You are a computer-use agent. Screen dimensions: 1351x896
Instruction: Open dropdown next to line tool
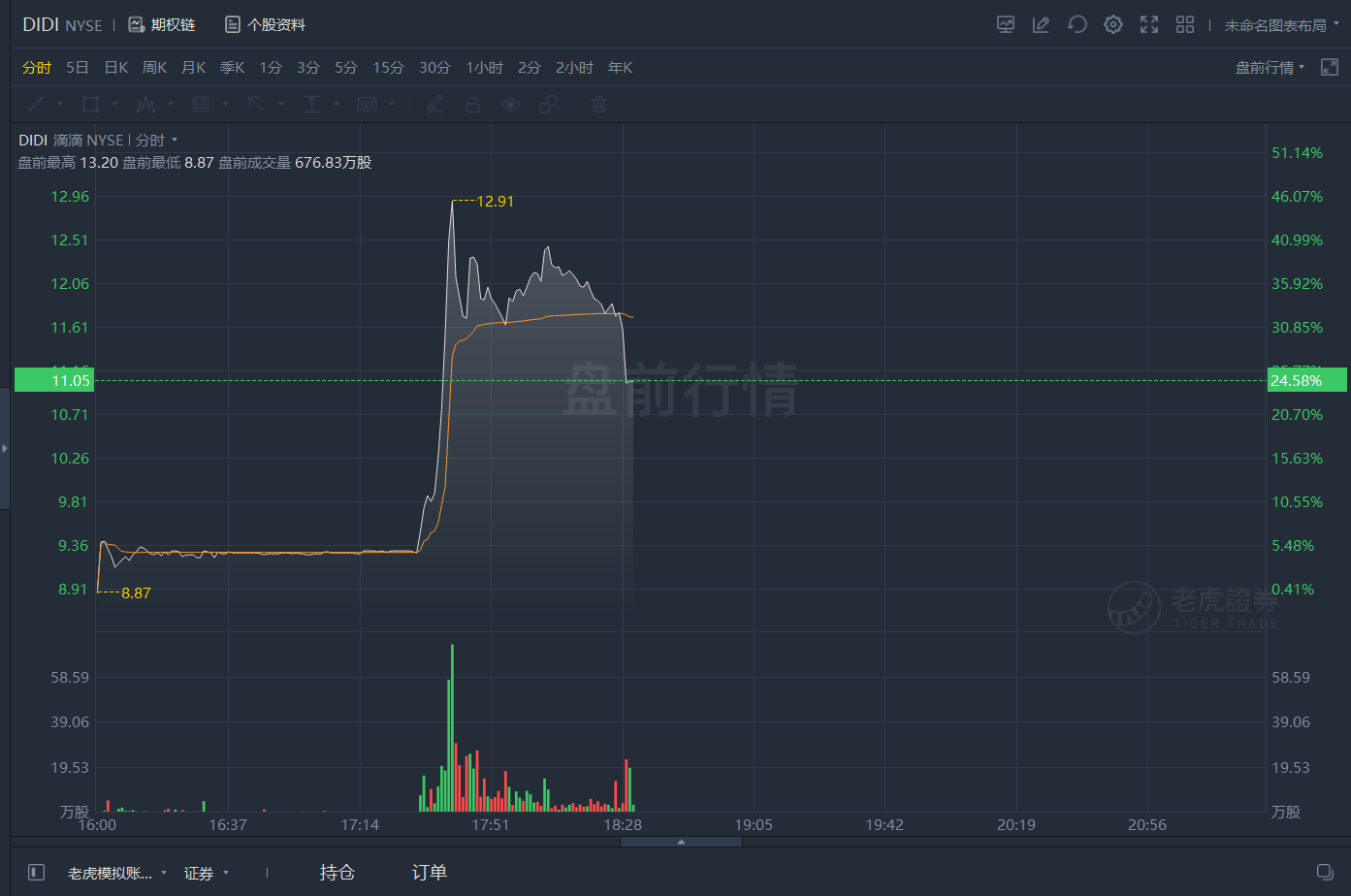tap(60, 104)
